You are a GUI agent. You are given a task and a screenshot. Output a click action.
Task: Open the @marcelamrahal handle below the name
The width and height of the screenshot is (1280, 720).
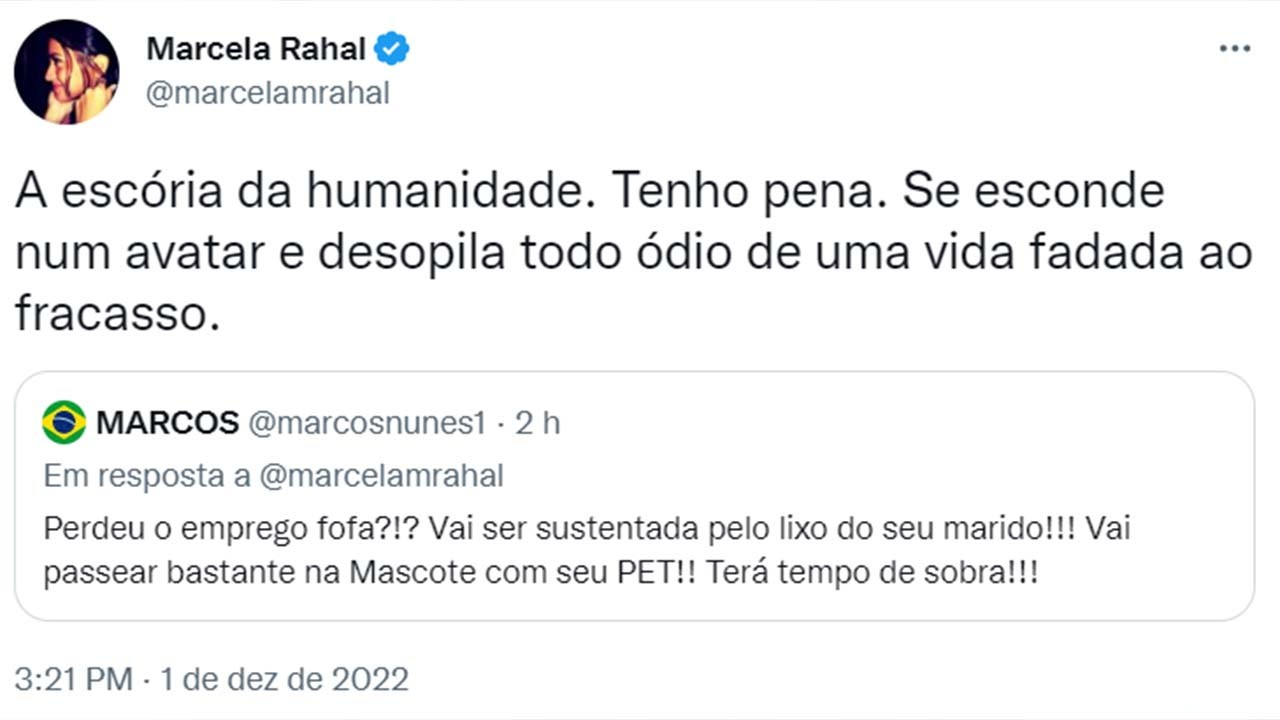[x=268, y=93]
